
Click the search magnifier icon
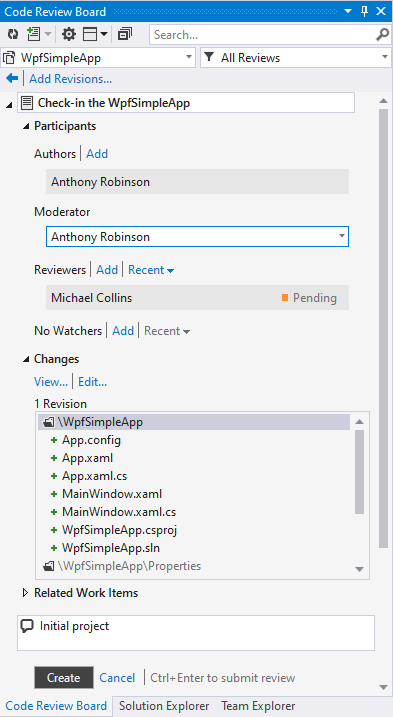382,35
